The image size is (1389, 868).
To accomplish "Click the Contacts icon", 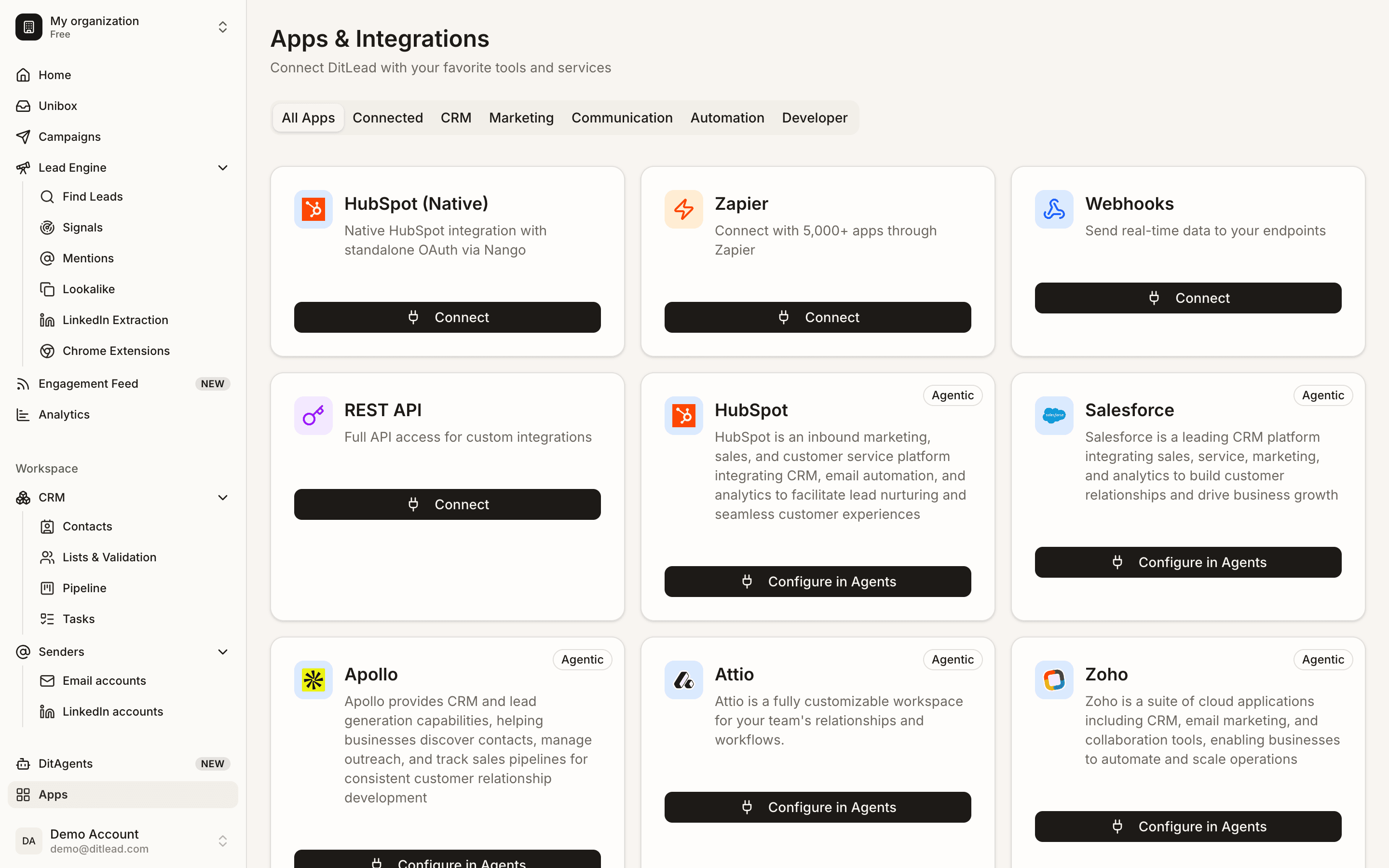I will point(47,527).
